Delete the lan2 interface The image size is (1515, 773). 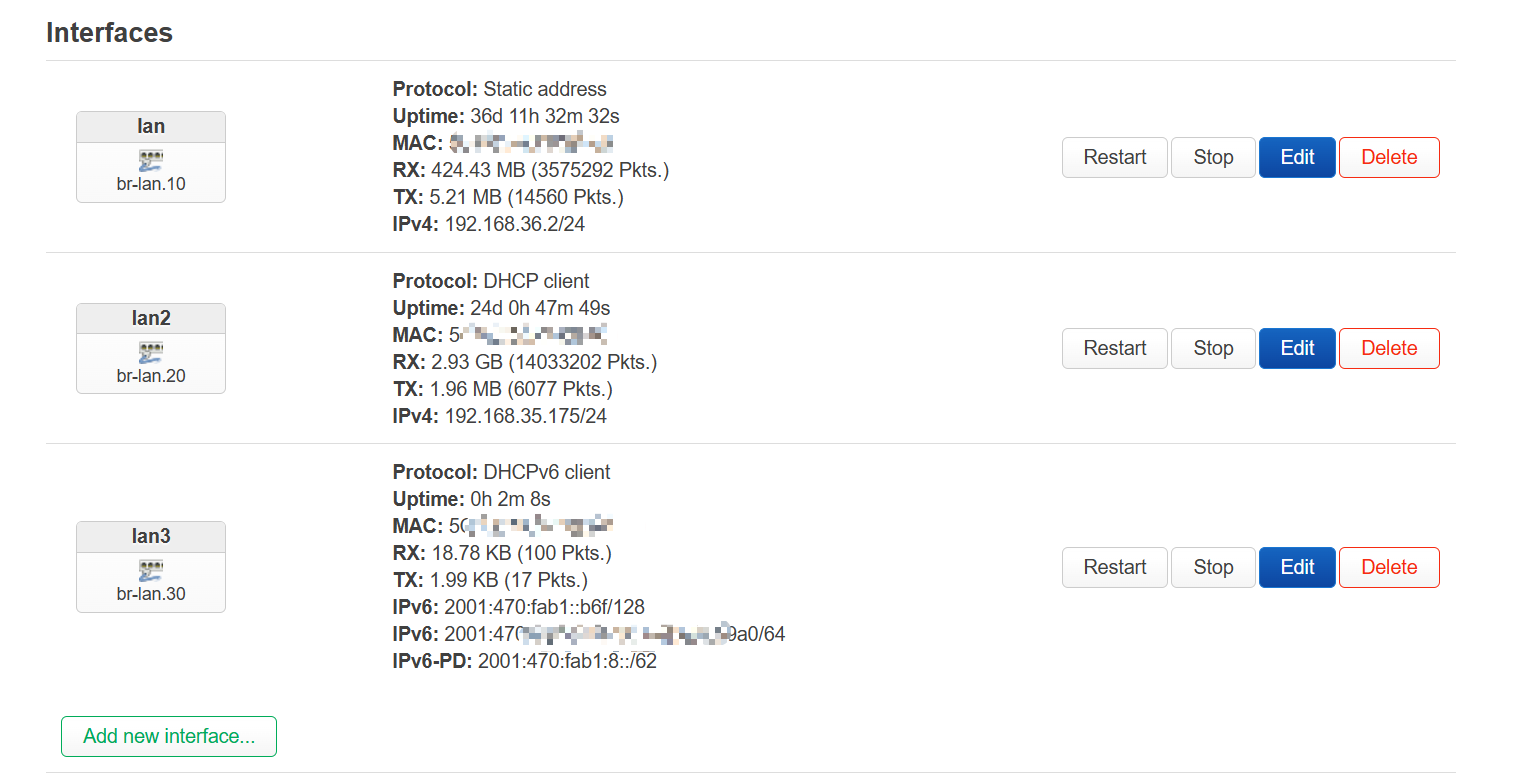[x=1388, y=348]
